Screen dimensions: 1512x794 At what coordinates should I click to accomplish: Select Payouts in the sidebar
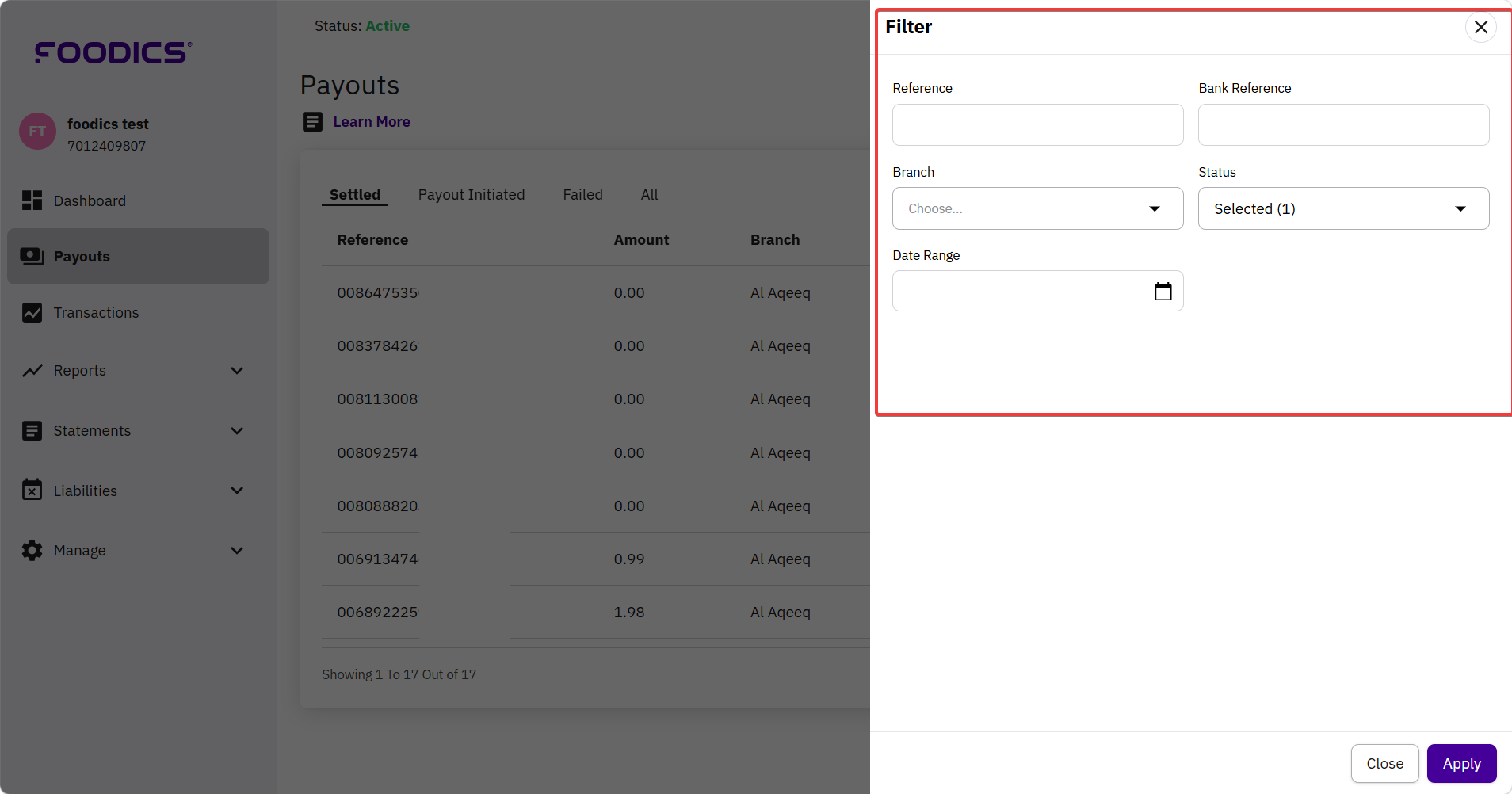[x=138, y=256]
